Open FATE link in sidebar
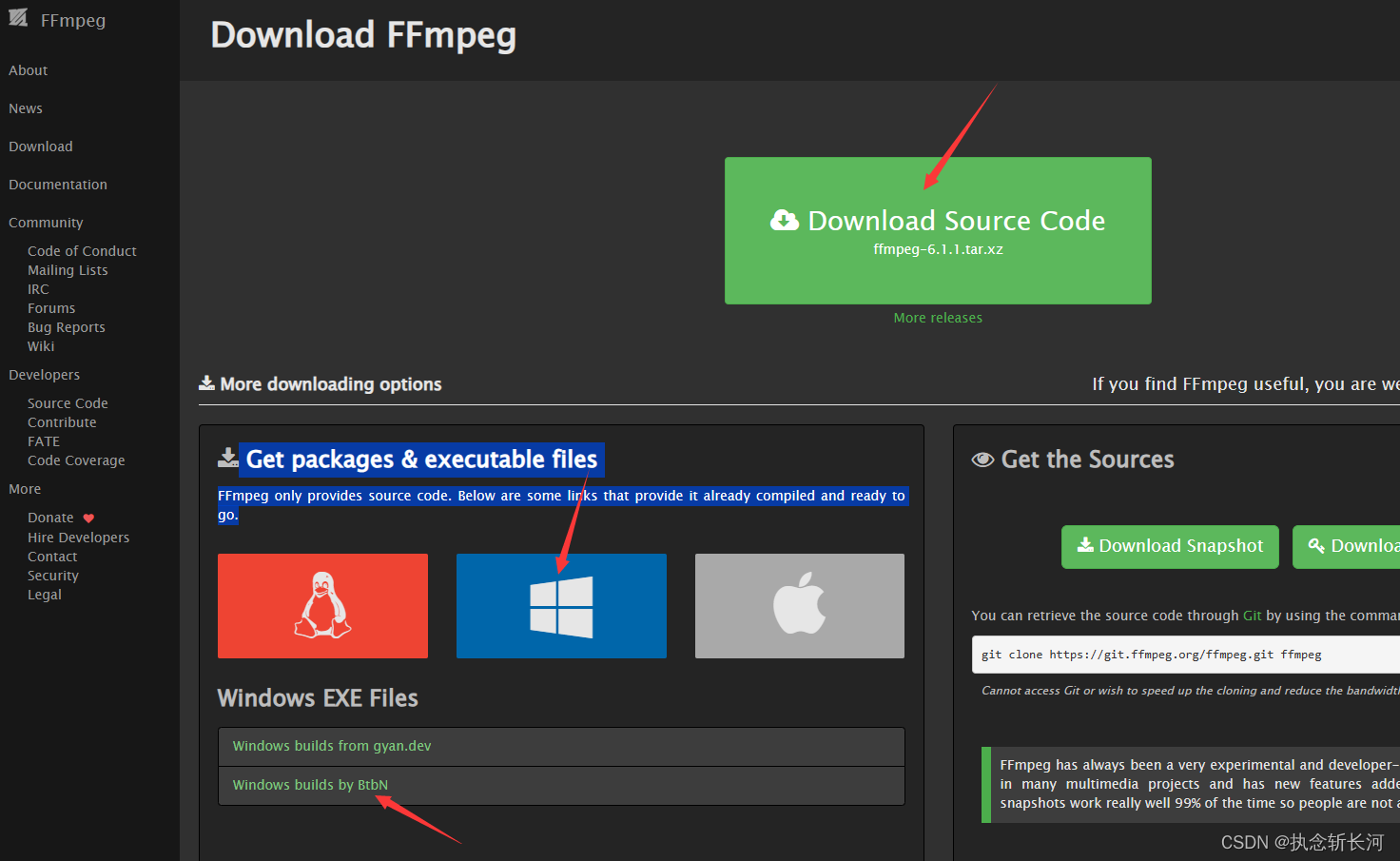This screenshot has height=861, width=1400. (x=44, y=441)
